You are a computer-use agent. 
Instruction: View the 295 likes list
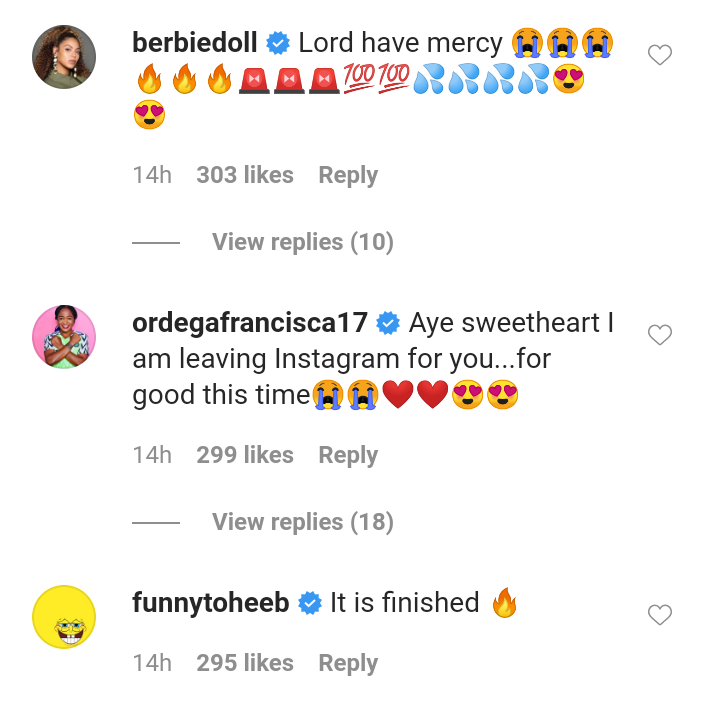(x=245, y=663)
